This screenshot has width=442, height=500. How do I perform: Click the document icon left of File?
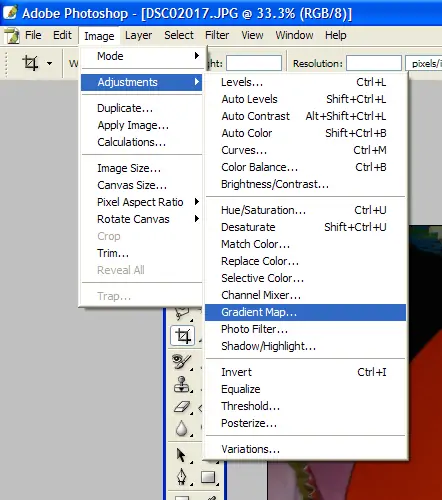click(x=12, y=36)
